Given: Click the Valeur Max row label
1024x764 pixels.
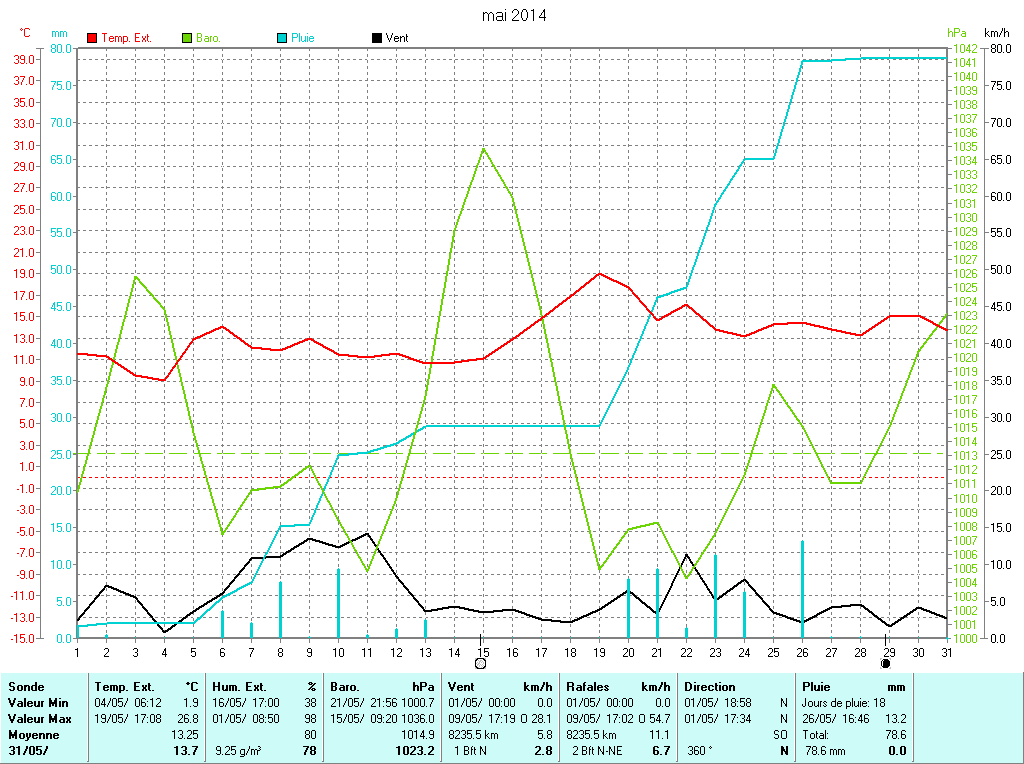Looking at the screenshot, I should 39,719.
